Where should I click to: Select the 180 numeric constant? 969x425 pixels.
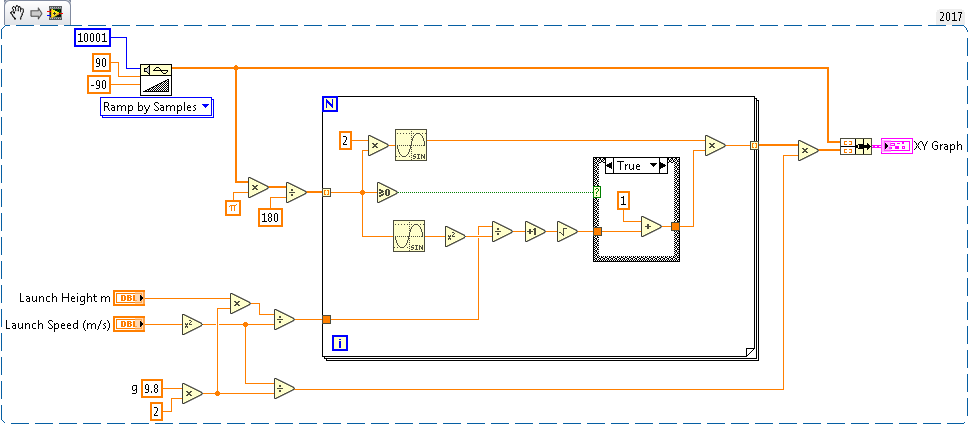[270, 217]
